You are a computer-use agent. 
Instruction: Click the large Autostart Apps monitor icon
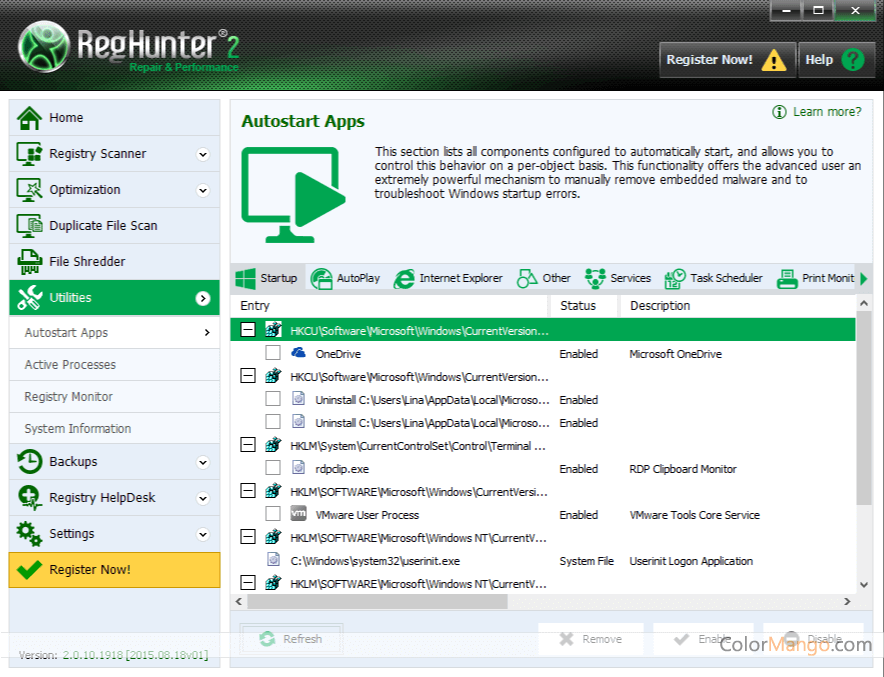pyautogui.click(x=293, y=195)
